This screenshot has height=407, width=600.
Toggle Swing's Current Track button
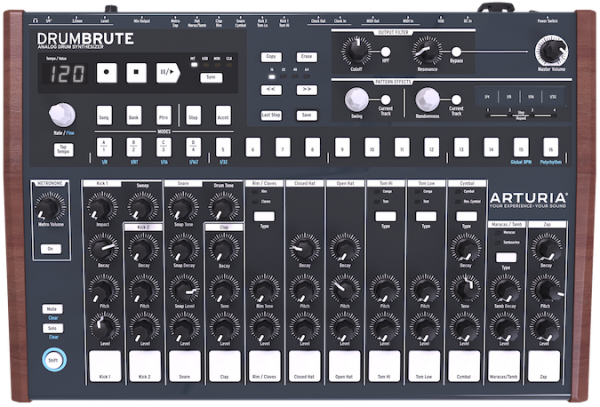[385, 100]
